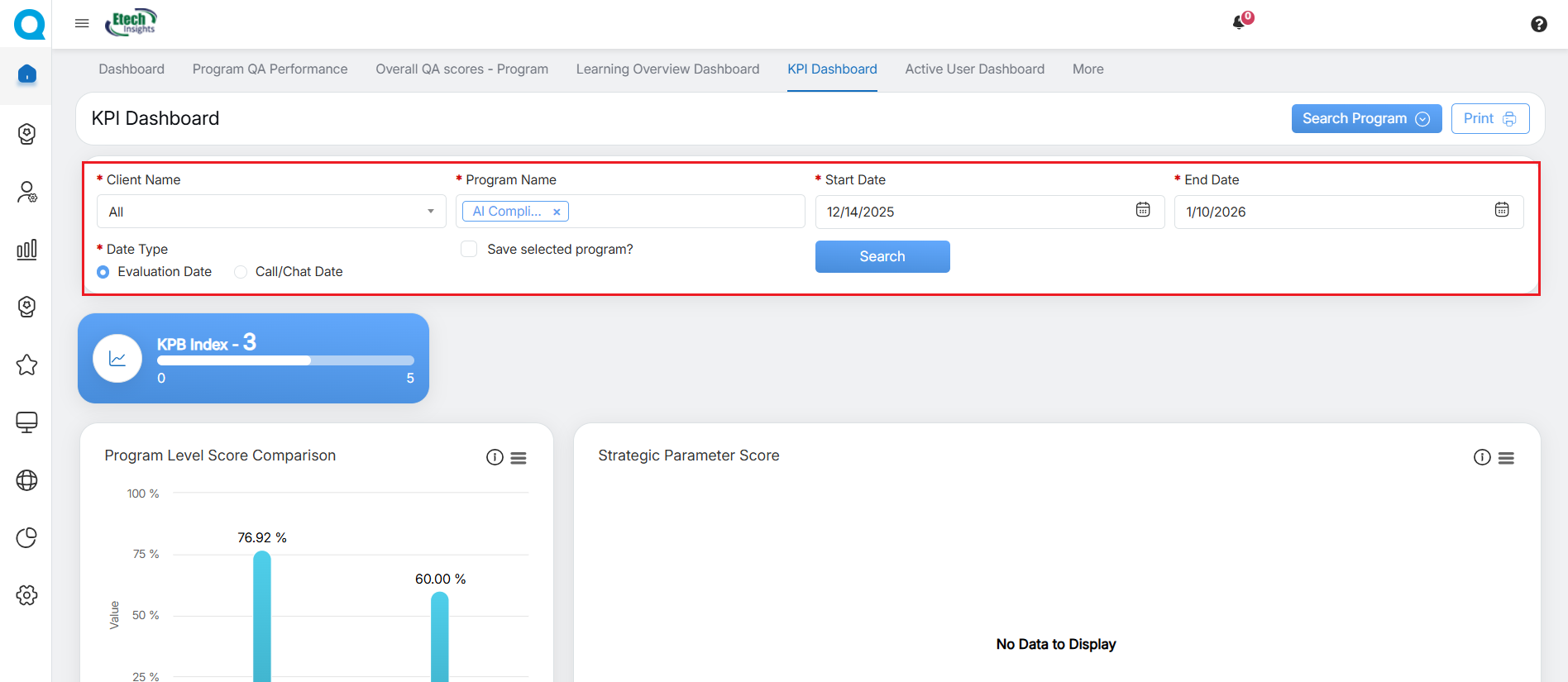Image resolution: width=1568 pixels, height=682 pixels.
Task: Select Evaluation Date radio button
Action: (103, 272)
